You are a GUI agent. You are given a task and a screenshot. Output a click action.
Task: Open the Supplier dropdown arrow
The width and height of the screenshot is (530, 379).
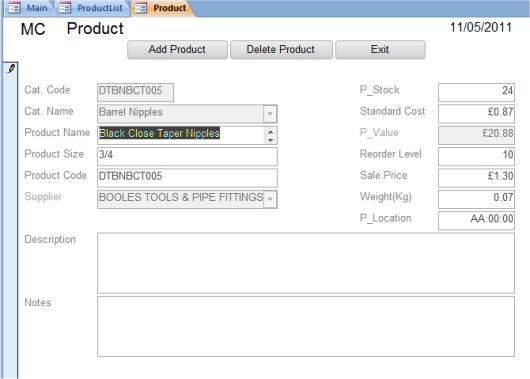pyautogui.click(x=270, y=199)
